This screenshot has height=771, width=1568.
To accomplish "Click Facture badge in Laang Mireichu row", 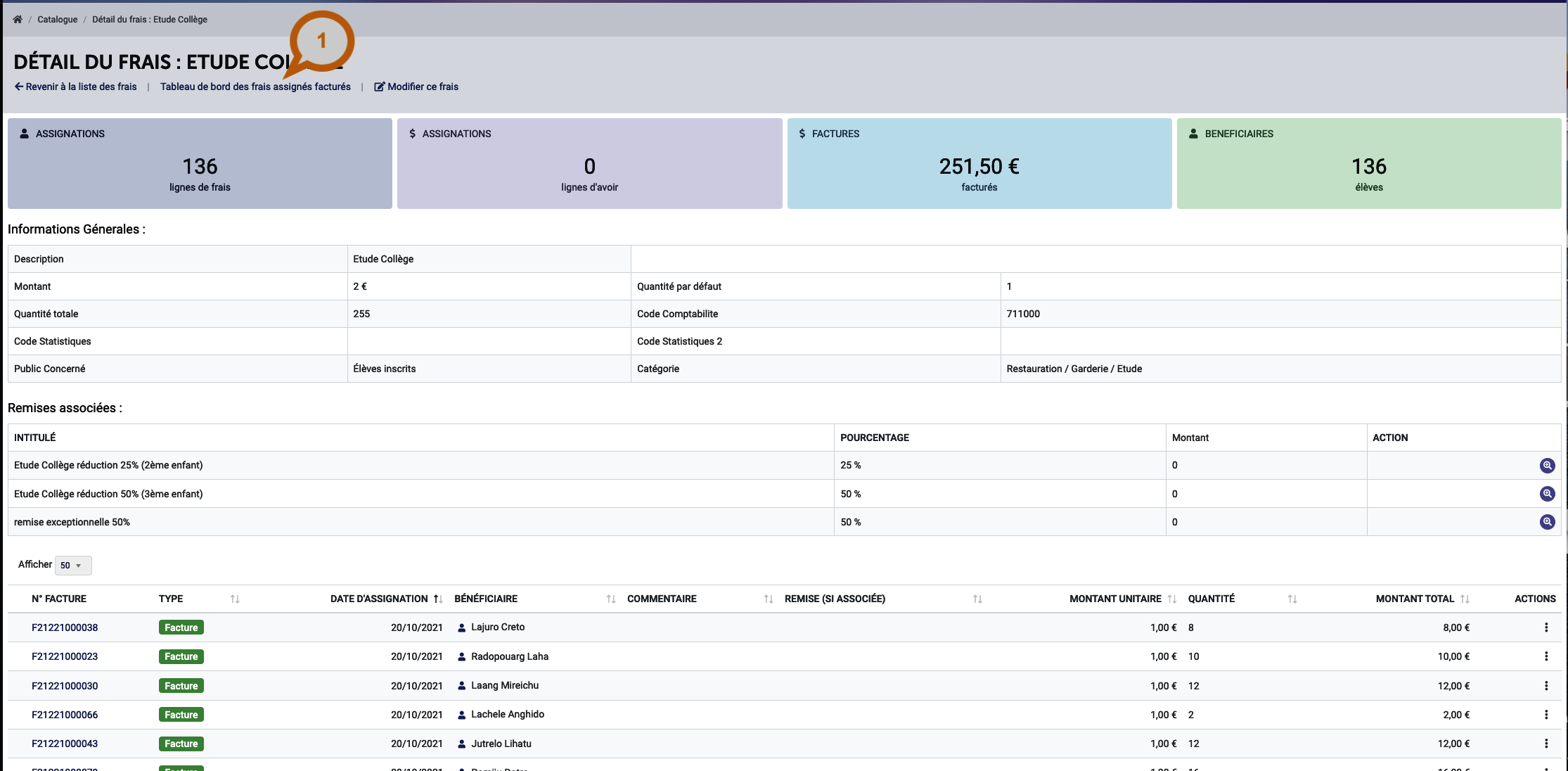I will [181, 686].
